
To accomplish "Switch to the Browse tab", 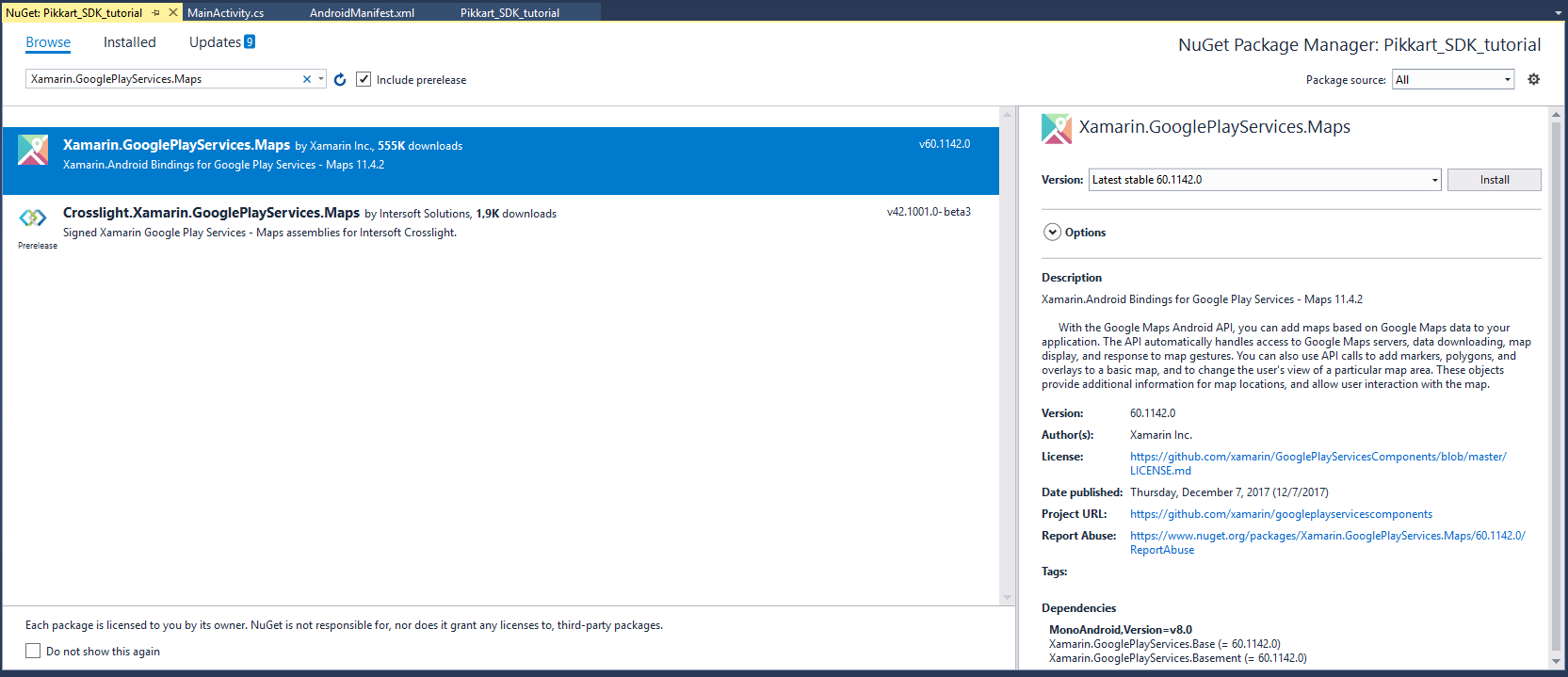I will [48, 42].
